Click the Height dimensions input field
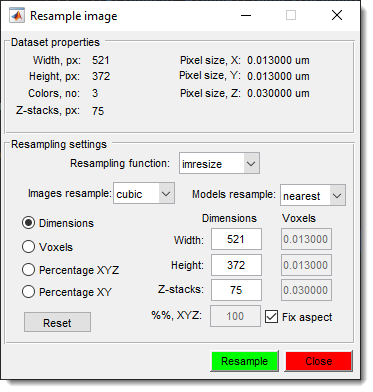Viewport: 373px width, 392px height. pos(236,265)
